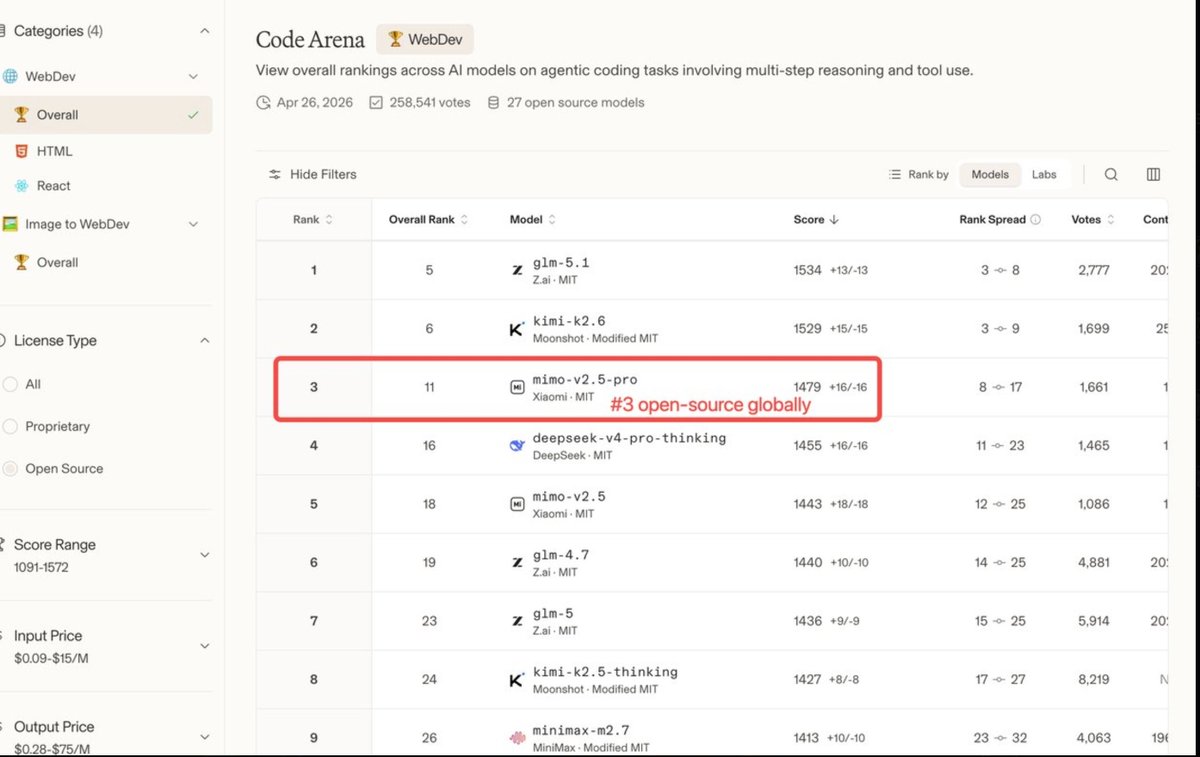Expand the Output Price chevron
Image resolution: width=1200 pixels, height=757 pixels.
pos(205,737)
